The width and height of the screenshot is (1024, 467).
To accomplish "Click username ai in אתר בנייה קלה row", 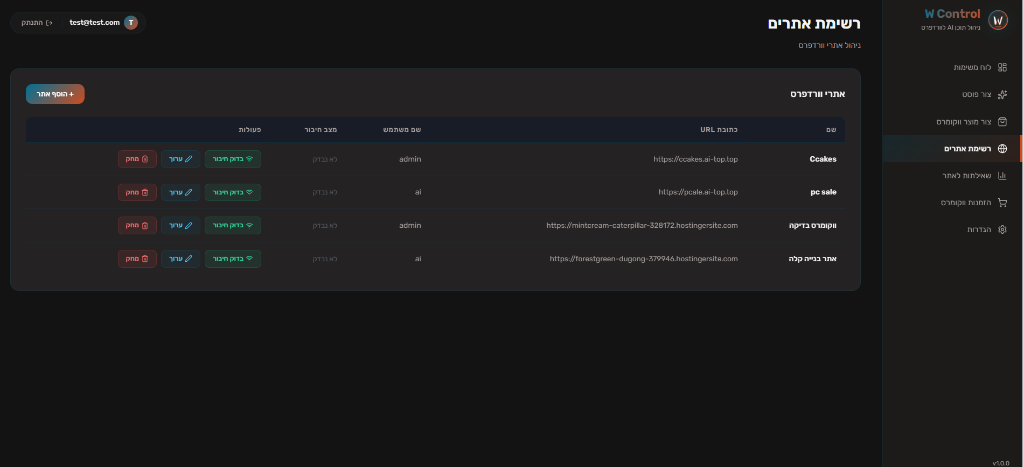I will point(418,259).
